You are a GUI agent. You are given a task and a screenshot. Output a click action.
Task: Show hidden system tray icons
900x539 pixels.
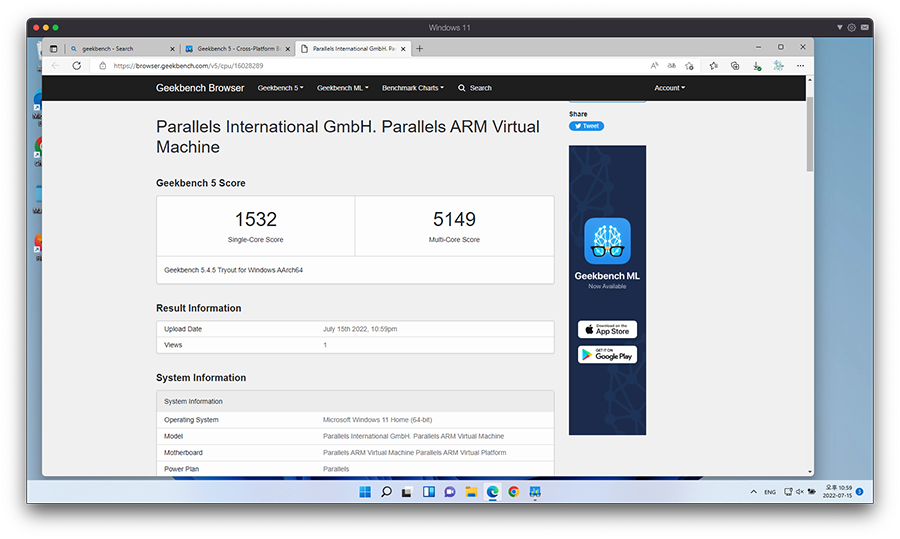753,492
